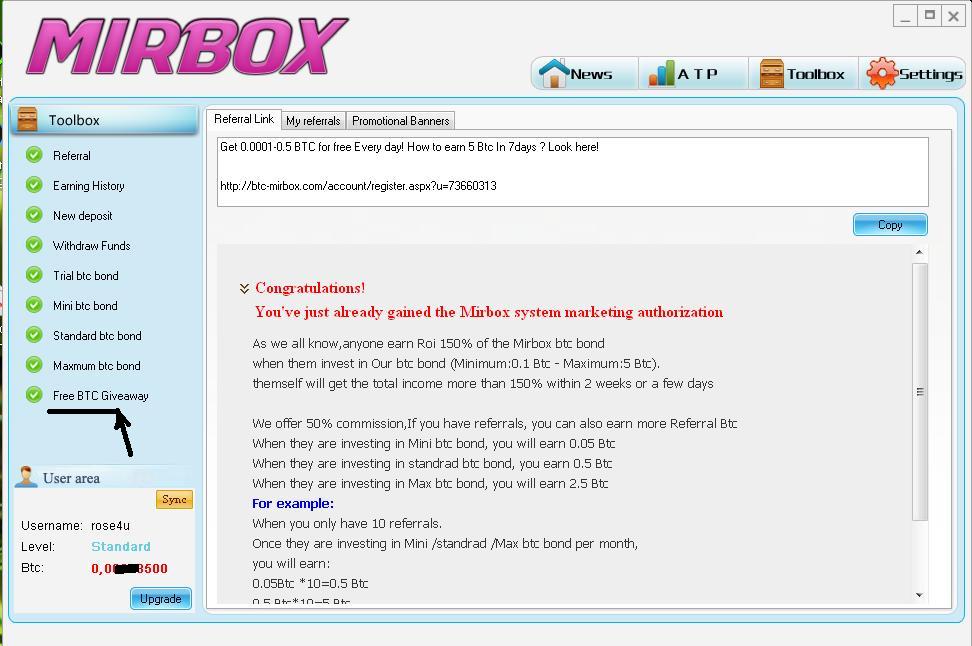
Task: Copy the referral link with Copy button
Action: coord(890,225)
